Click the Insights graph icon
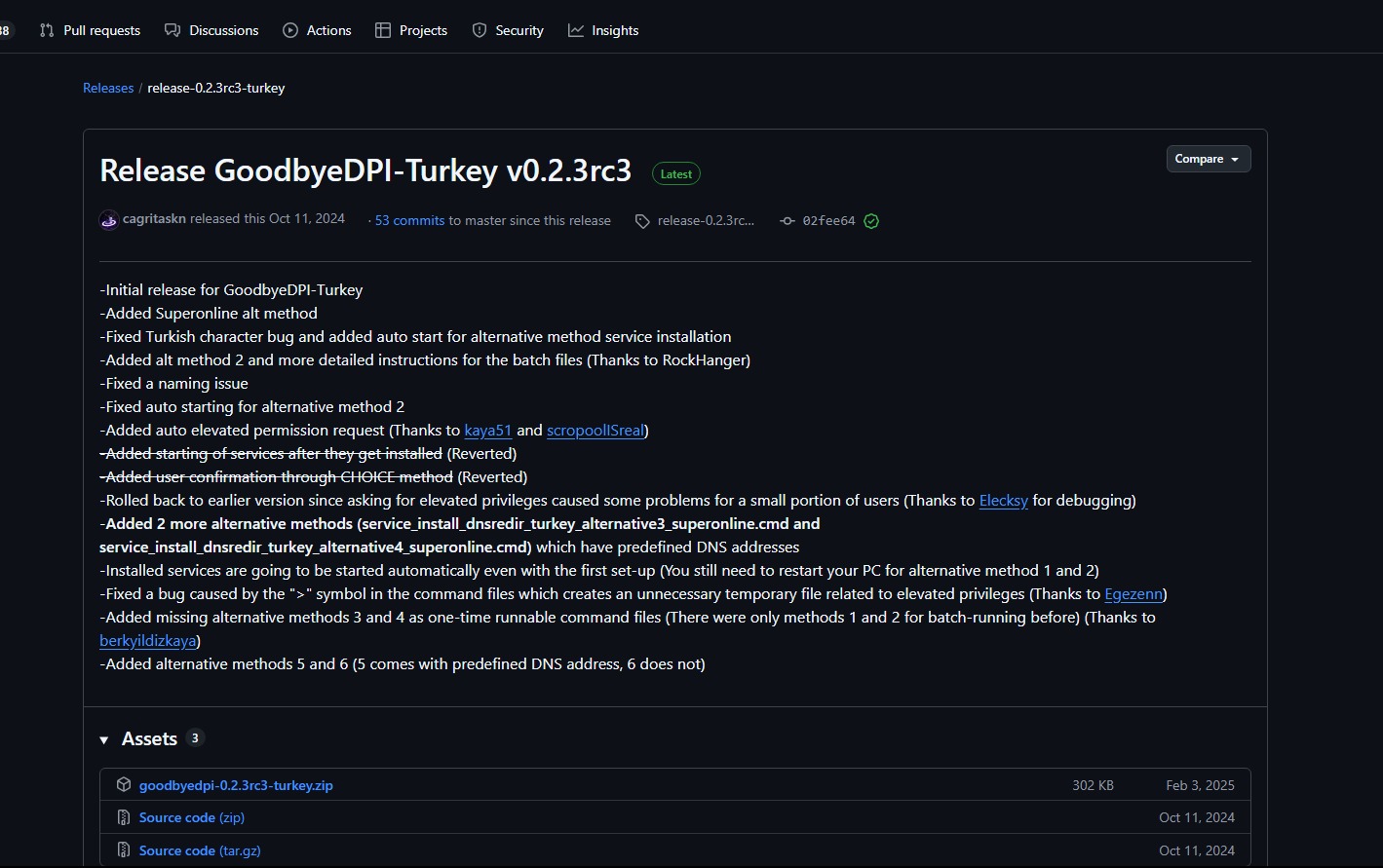This screenshot has height=868, width=1383. click(x=576, y=30)
